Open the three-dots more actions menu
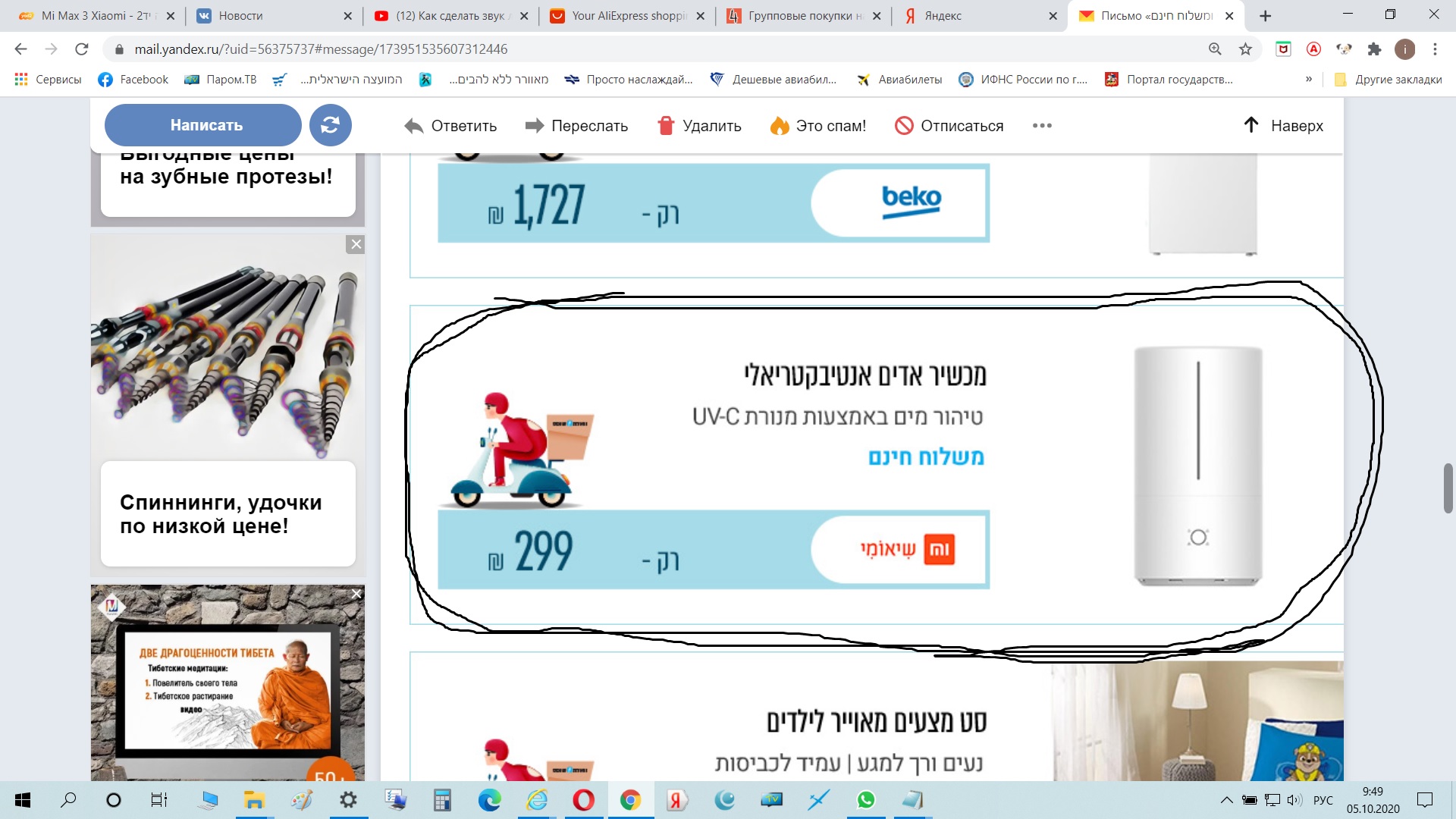The width and height of the screenshot is (1456, 819). (1042, 126)
